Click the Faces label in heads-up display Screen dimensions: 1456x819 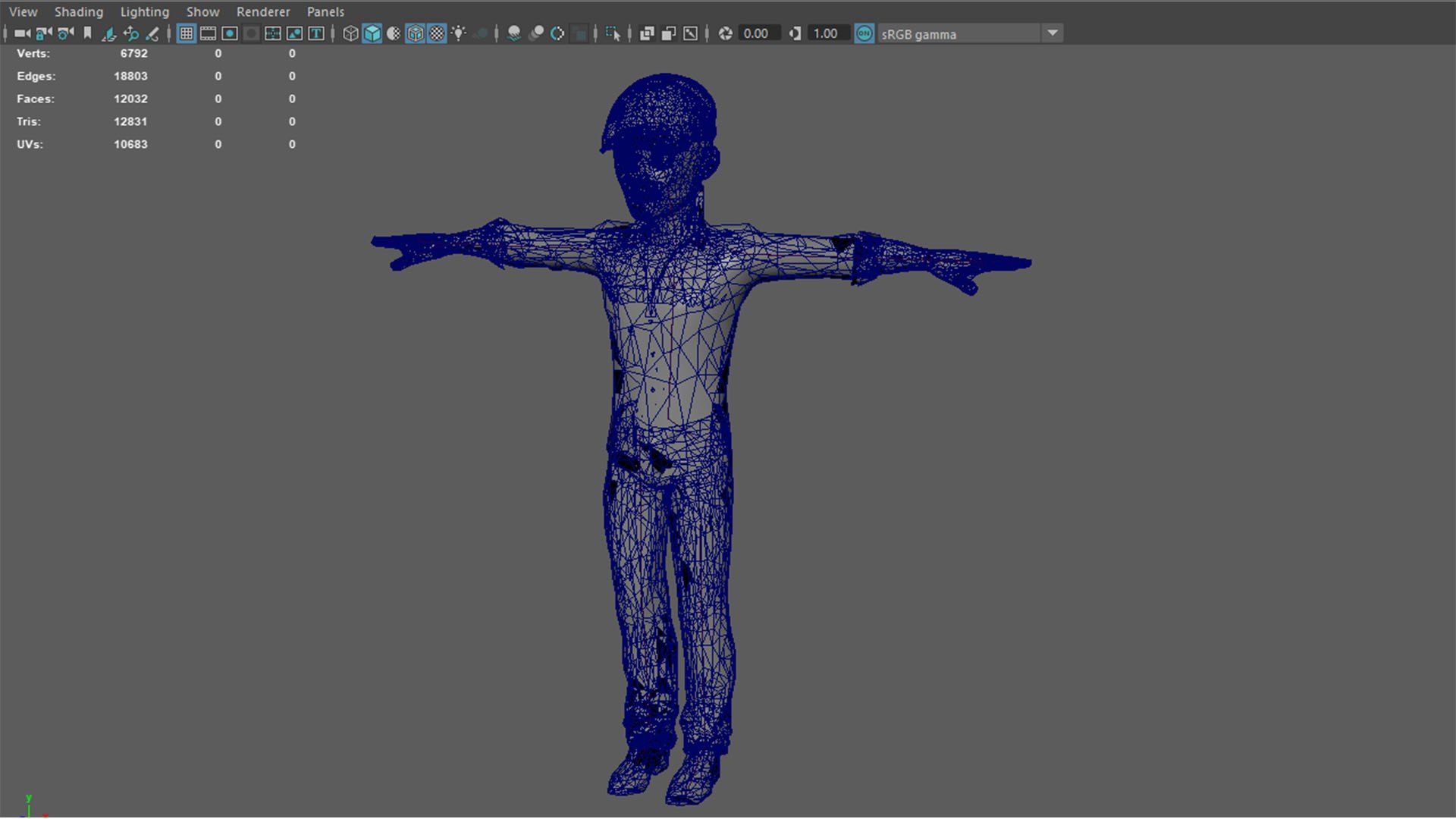[36, 99]
